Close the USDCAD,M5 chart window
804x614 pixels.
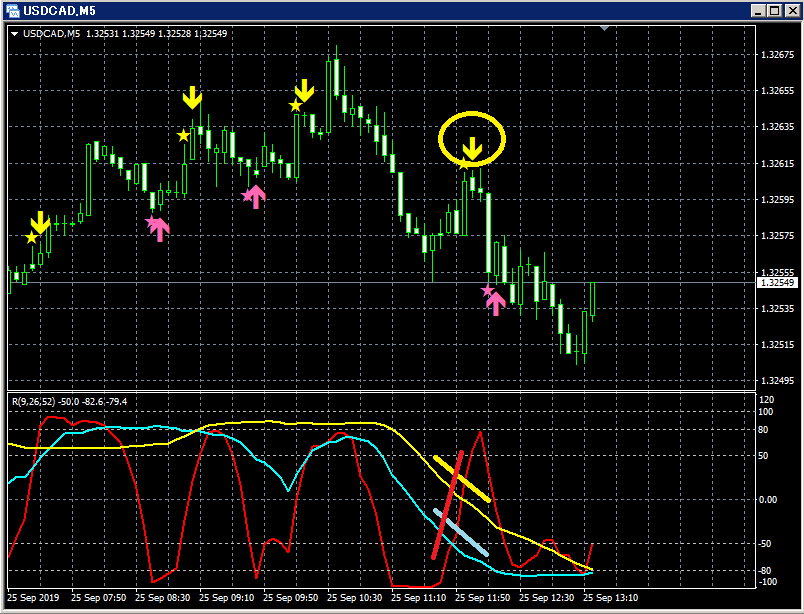(792, 10)
